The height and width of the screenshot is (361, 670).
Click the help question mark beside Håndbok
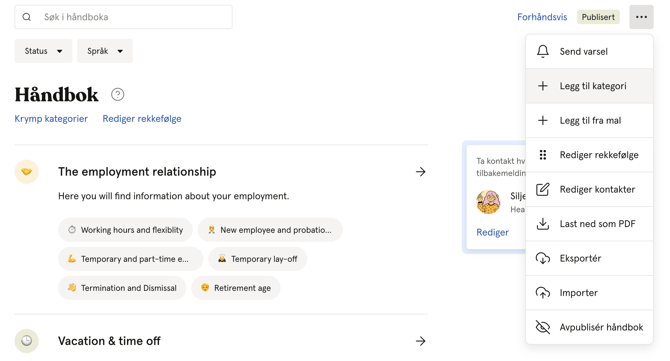coord(118,94)
